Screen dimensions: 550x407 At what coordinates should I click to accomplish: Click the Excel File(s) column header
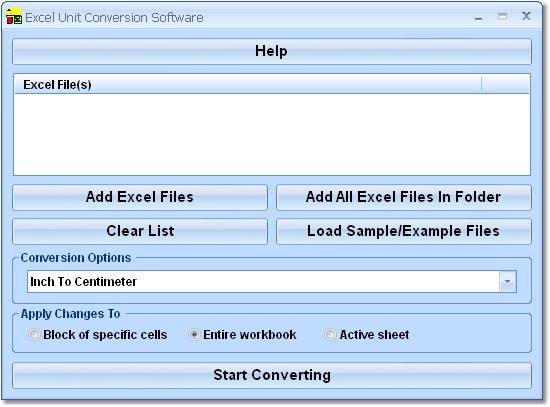[248, 85]
